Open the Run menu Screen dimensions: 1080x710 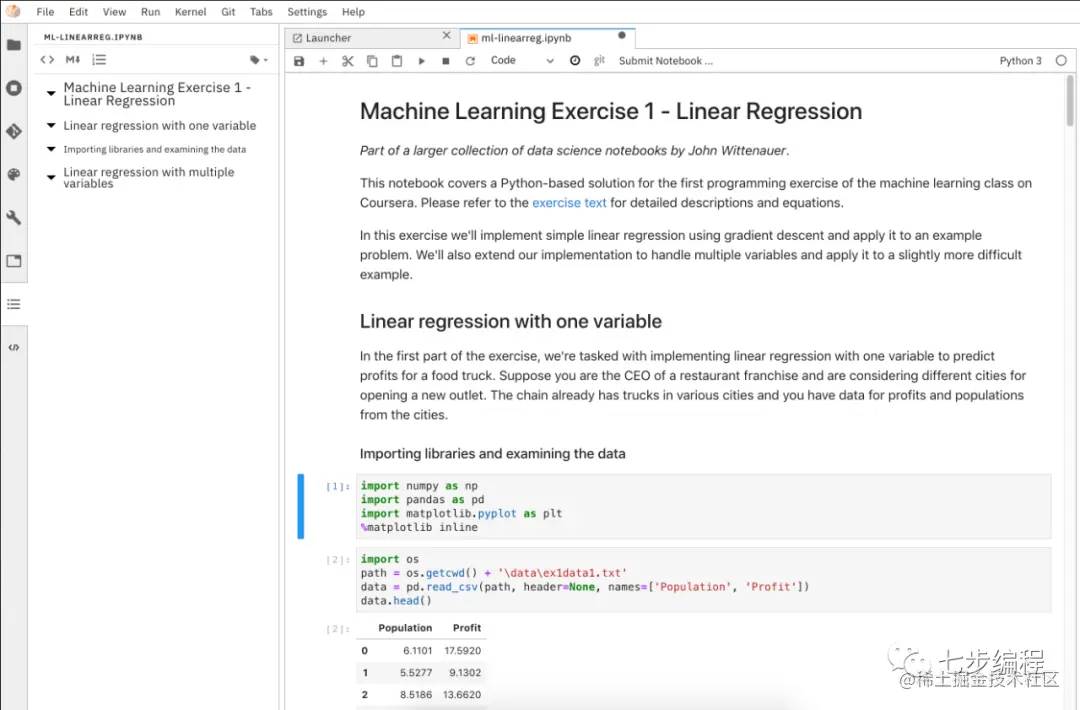click(x=150, y=12)
